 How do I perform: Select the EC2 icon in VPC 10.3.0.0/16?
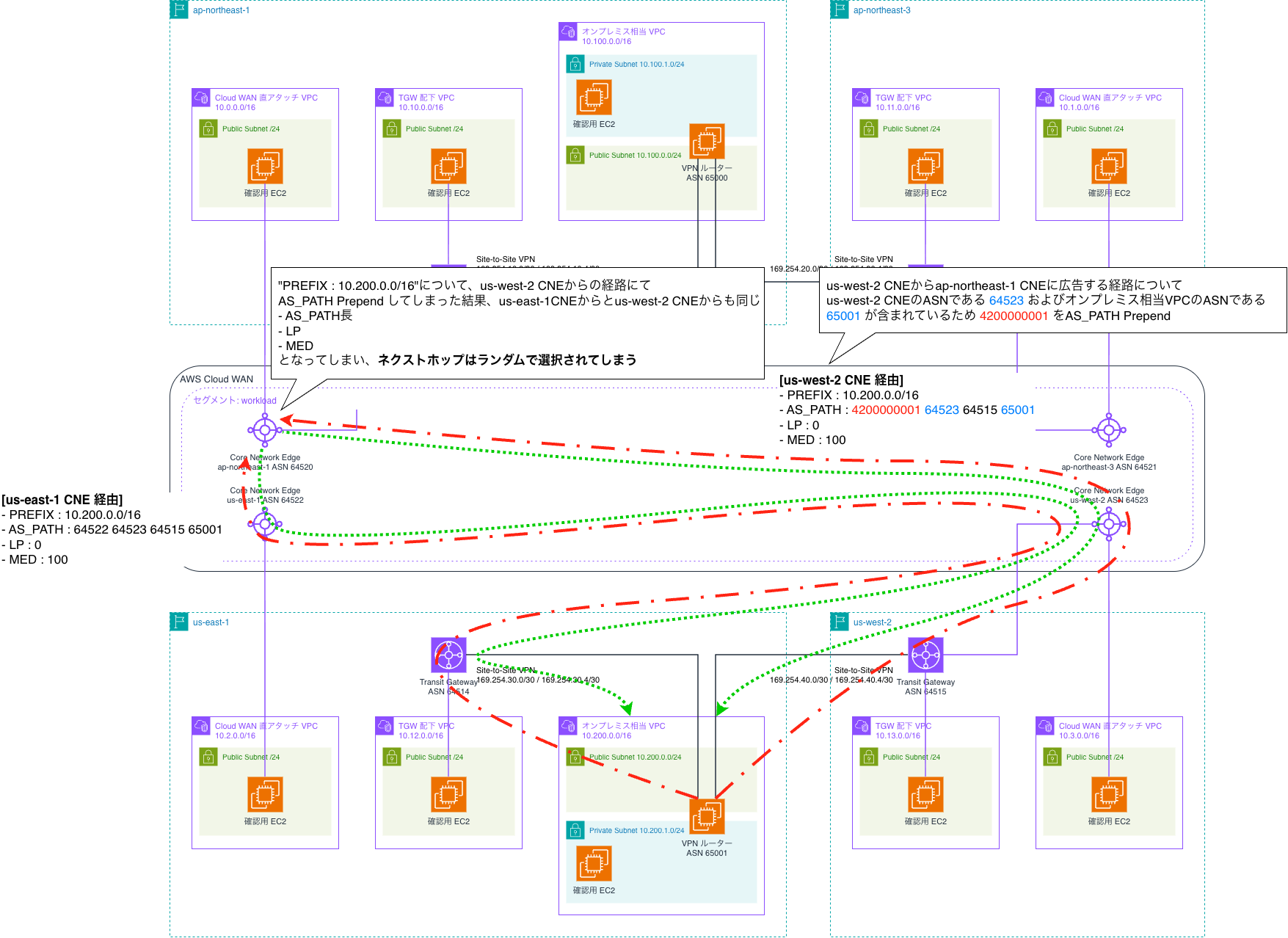coord(1109,795)
